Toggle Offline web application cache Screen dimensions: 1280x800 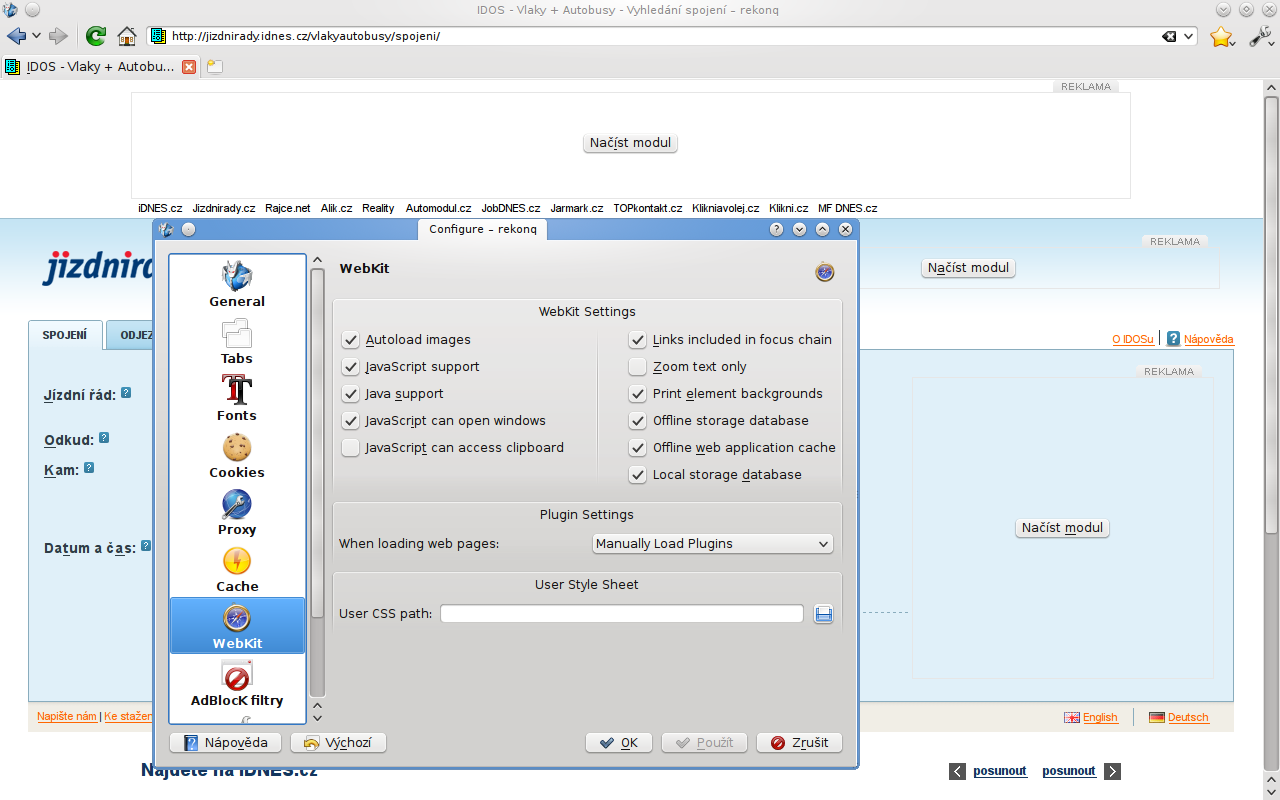click(637, 448)
